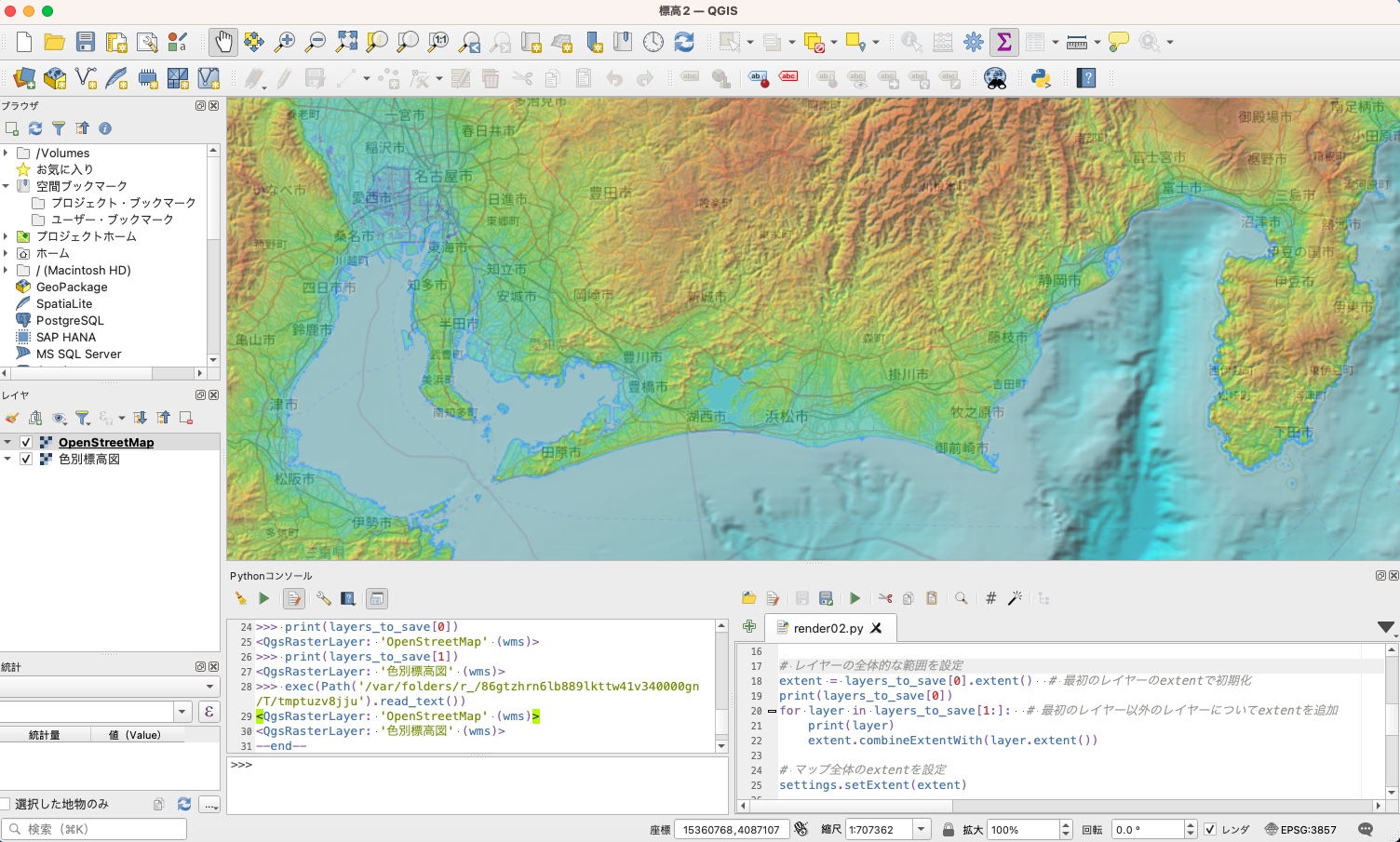
Task: Open the Python console toolbar icon
Action: click(1041, 79)
